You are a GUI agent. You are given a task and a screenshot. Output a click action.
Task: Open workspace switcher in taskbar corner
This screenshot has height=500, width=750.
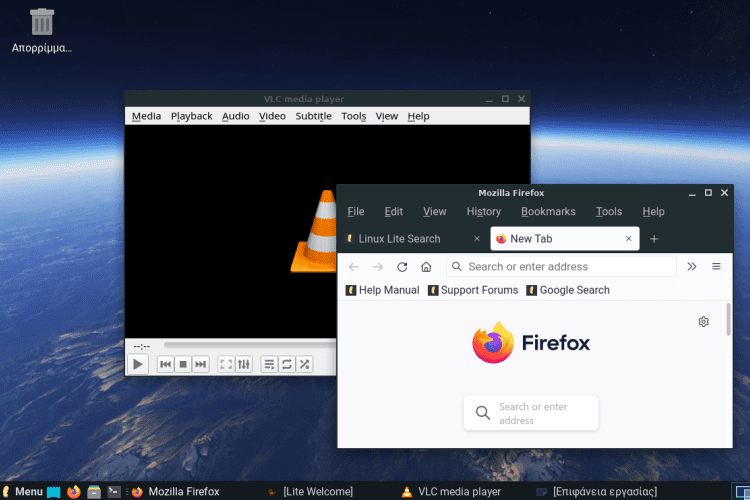(x=742, y=492)
